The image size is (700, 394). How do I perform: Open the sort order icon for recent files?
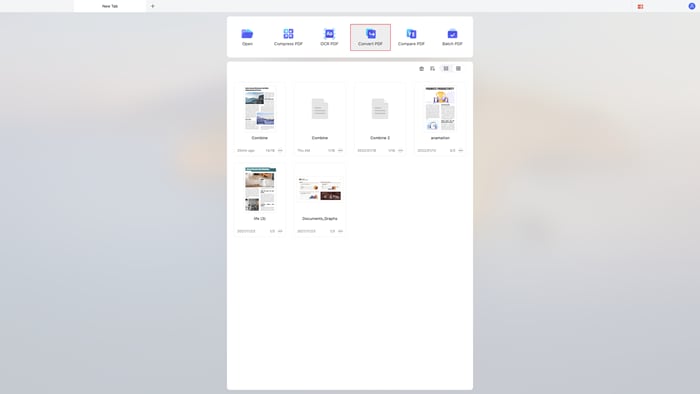[433, 69]
